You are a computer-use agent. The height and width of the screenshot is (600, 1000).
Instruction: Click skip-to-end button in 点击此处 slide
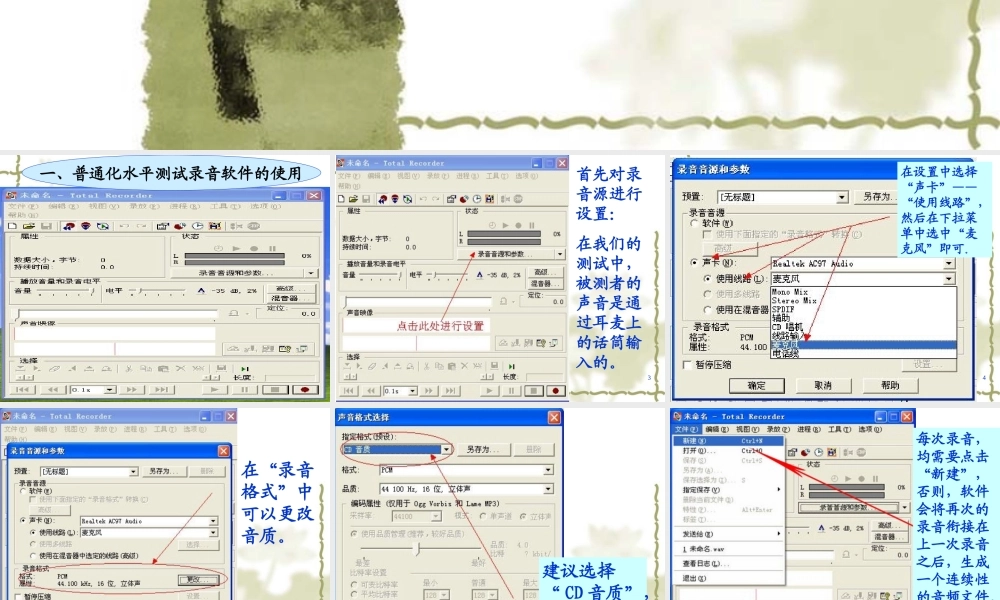(450, 391)
